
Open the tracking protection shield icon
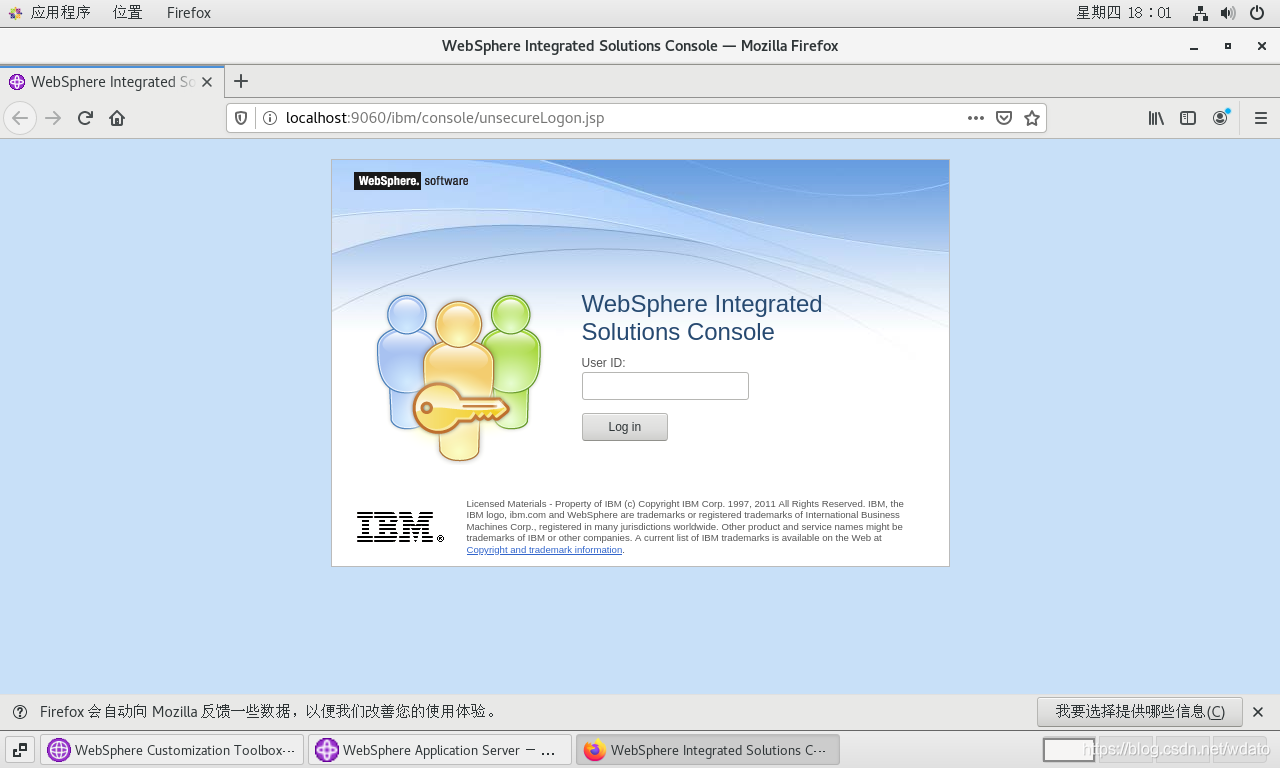pyautogui.click(x=241, y=118)
